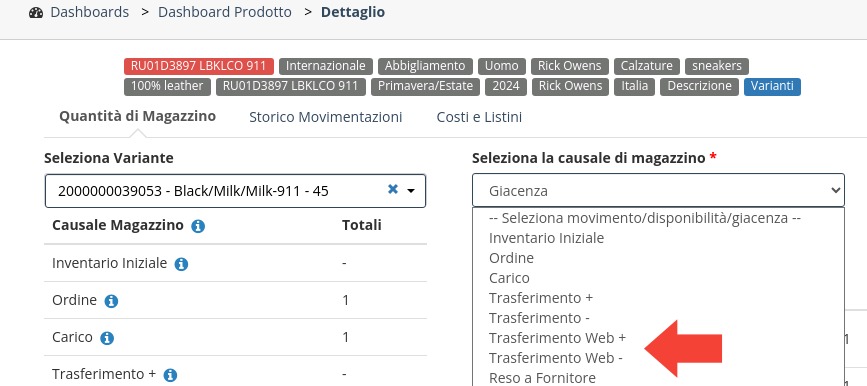
Task: Click the Dashboards gauge icon in breadcrumb
Action: pyautogui.click(x=36, y=12)
